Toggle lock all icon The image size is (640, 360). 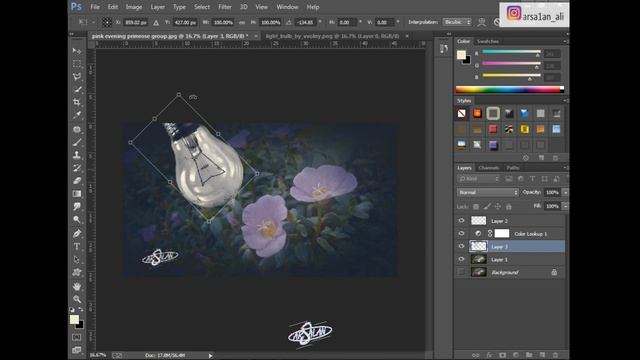point(509,207)
